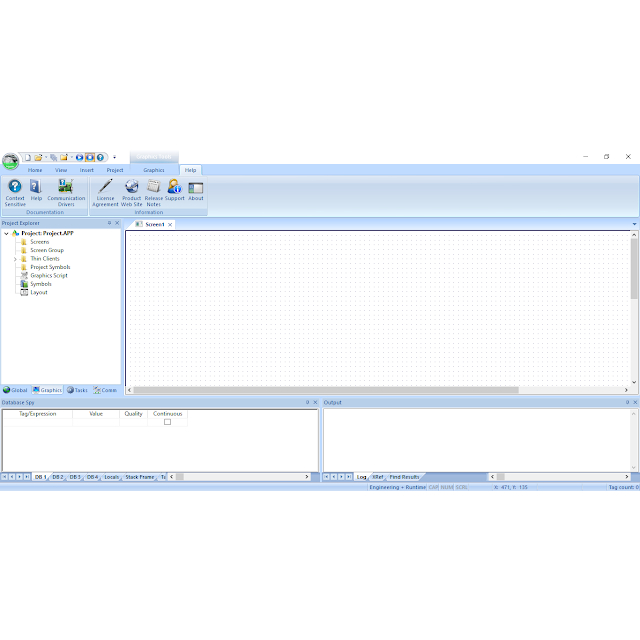Close the Screen1 tab
640x640 pixels.
pos(170,225)
